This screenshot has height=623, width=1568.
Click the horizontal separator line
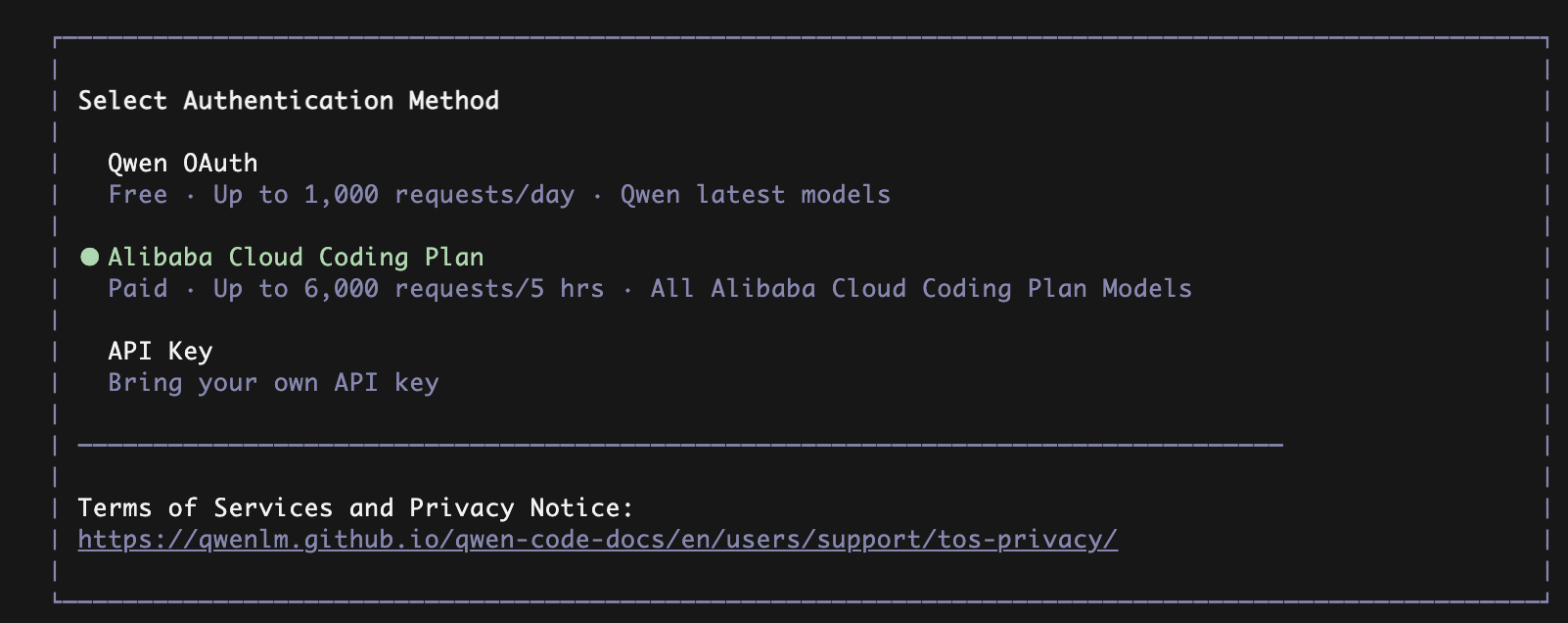coord(679,445)
